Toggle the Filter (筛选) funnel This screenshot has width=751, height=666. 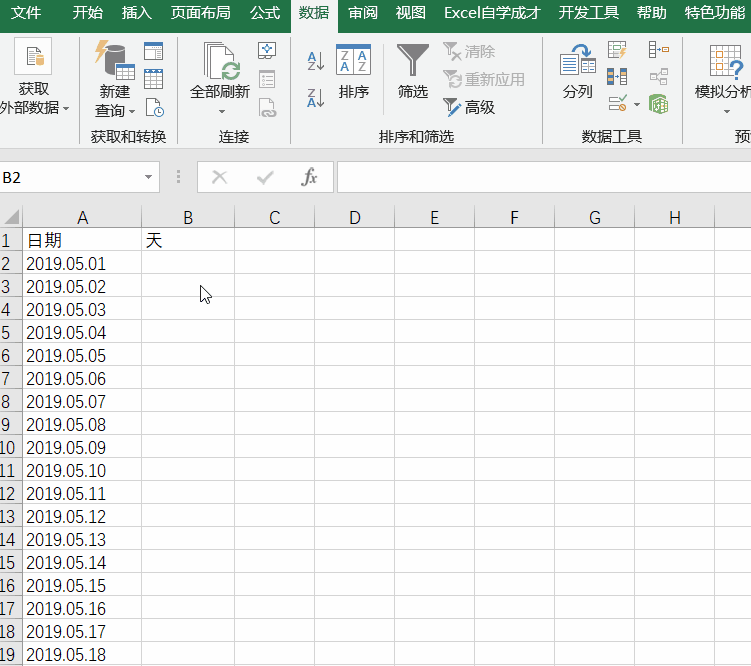click(412, 72)
